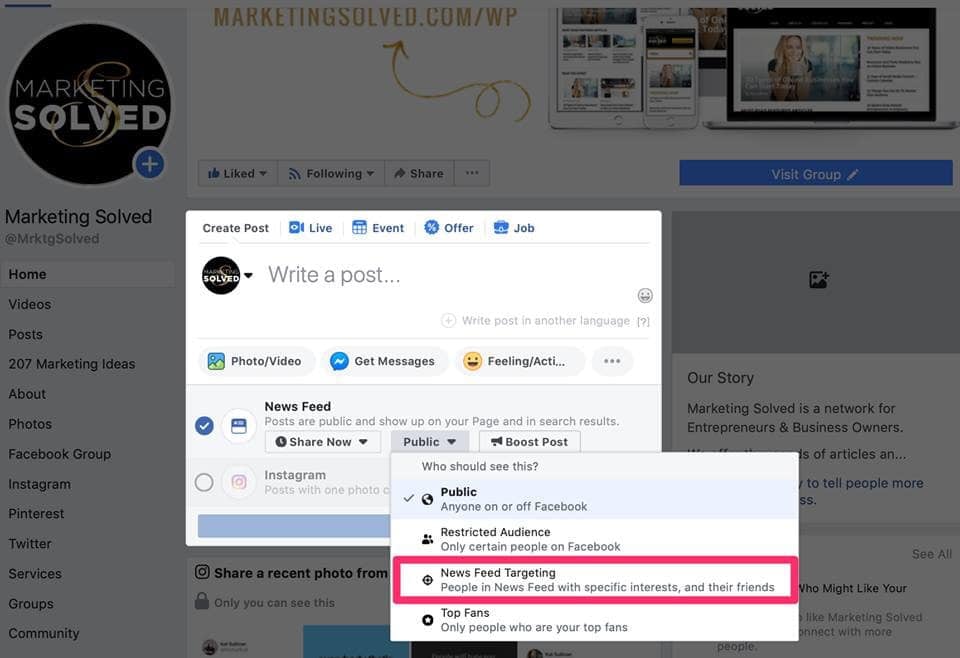Screen dimensions: 960x658
Task: Click the Marketing Solved profile picture
Action: click(x=90, y=104)
